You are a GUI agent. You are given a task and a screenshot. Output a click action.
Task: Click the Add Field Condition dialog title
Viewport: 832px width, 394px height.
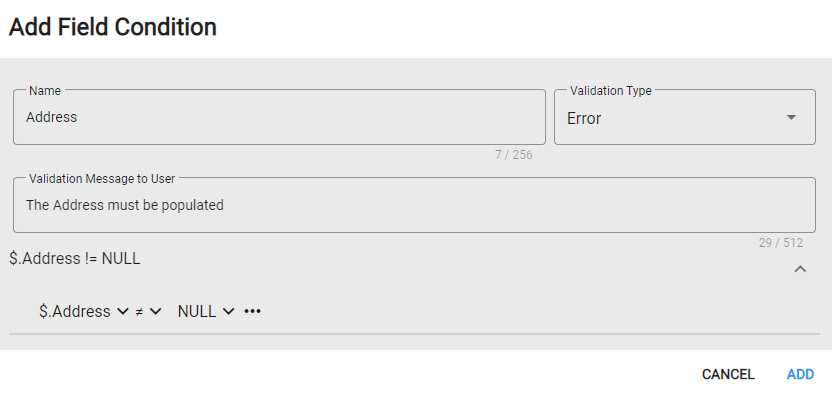pos(112,27)
